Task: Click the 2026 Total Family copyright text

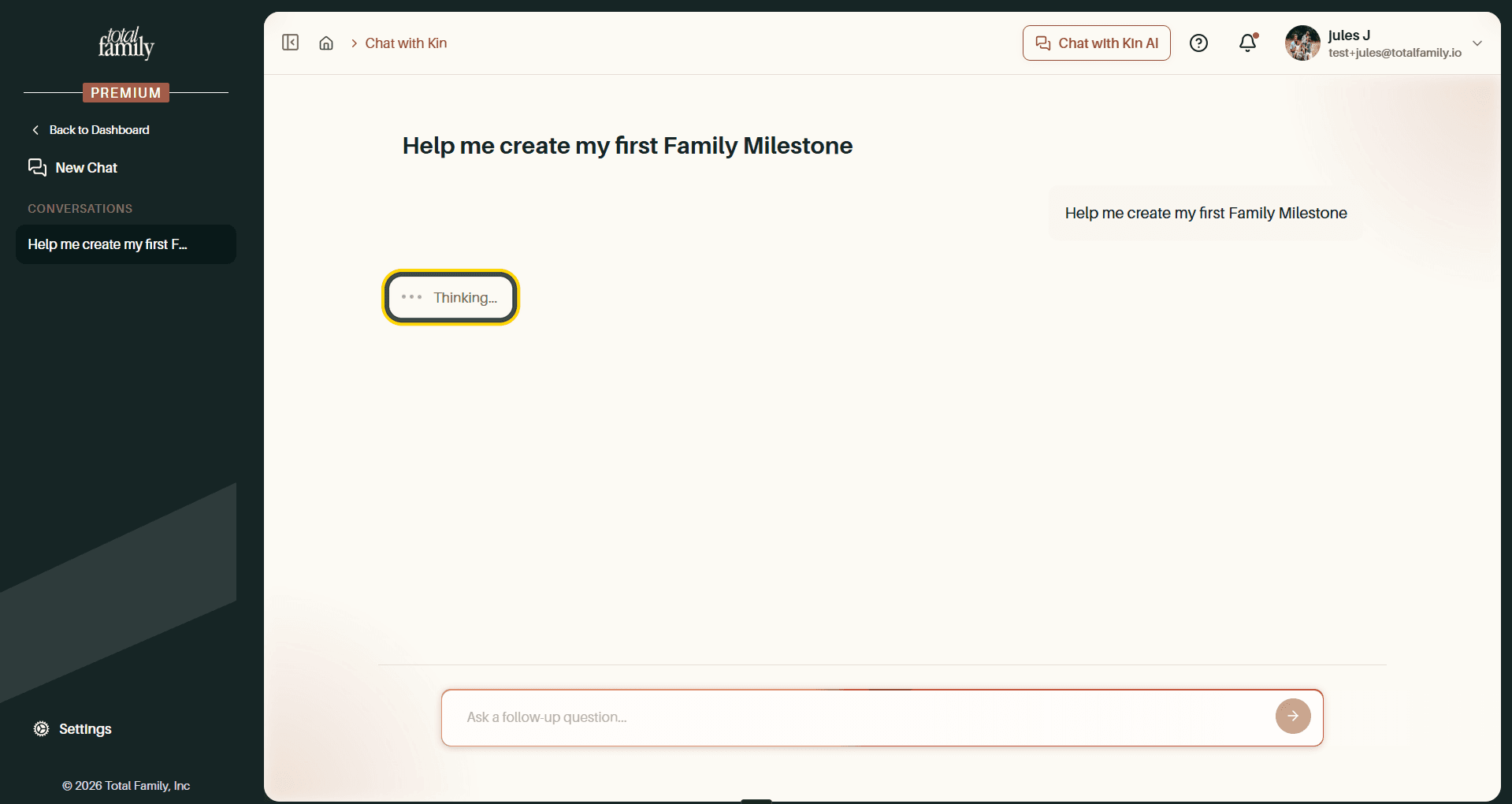Action: coord(126,786)
